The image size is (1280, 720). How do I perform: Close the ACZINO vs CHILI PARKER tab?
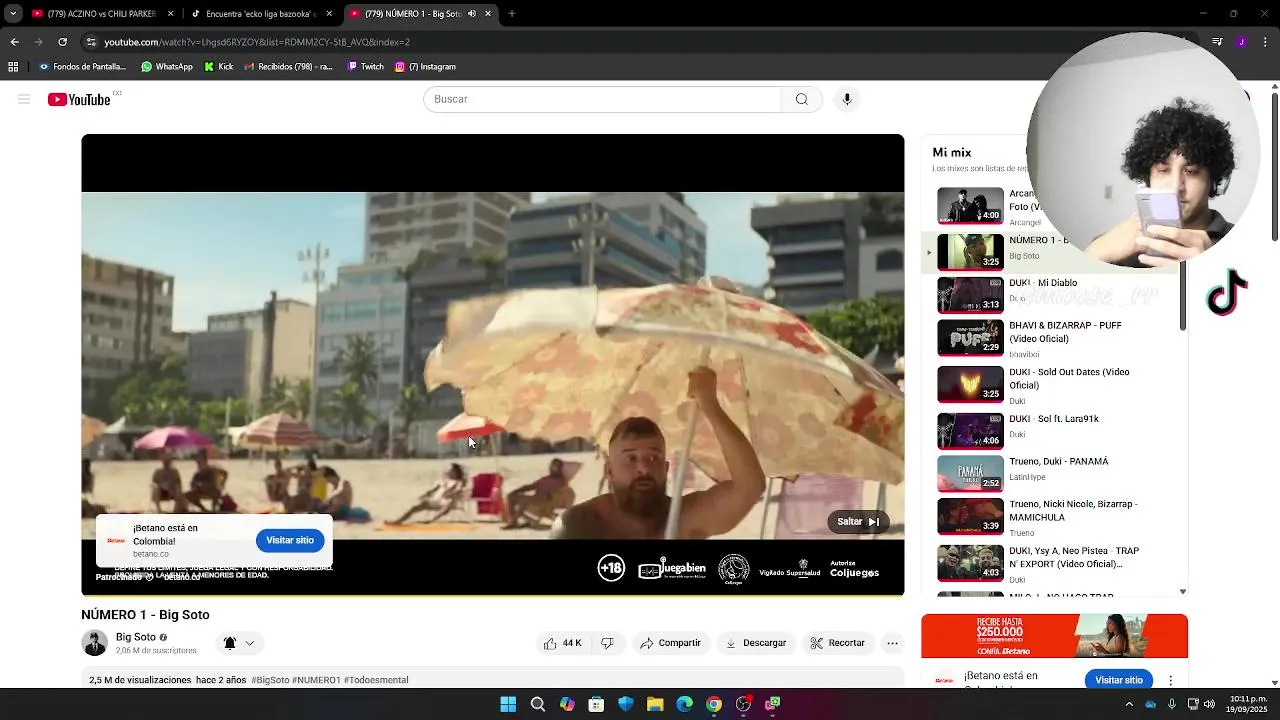pos(170,14)
